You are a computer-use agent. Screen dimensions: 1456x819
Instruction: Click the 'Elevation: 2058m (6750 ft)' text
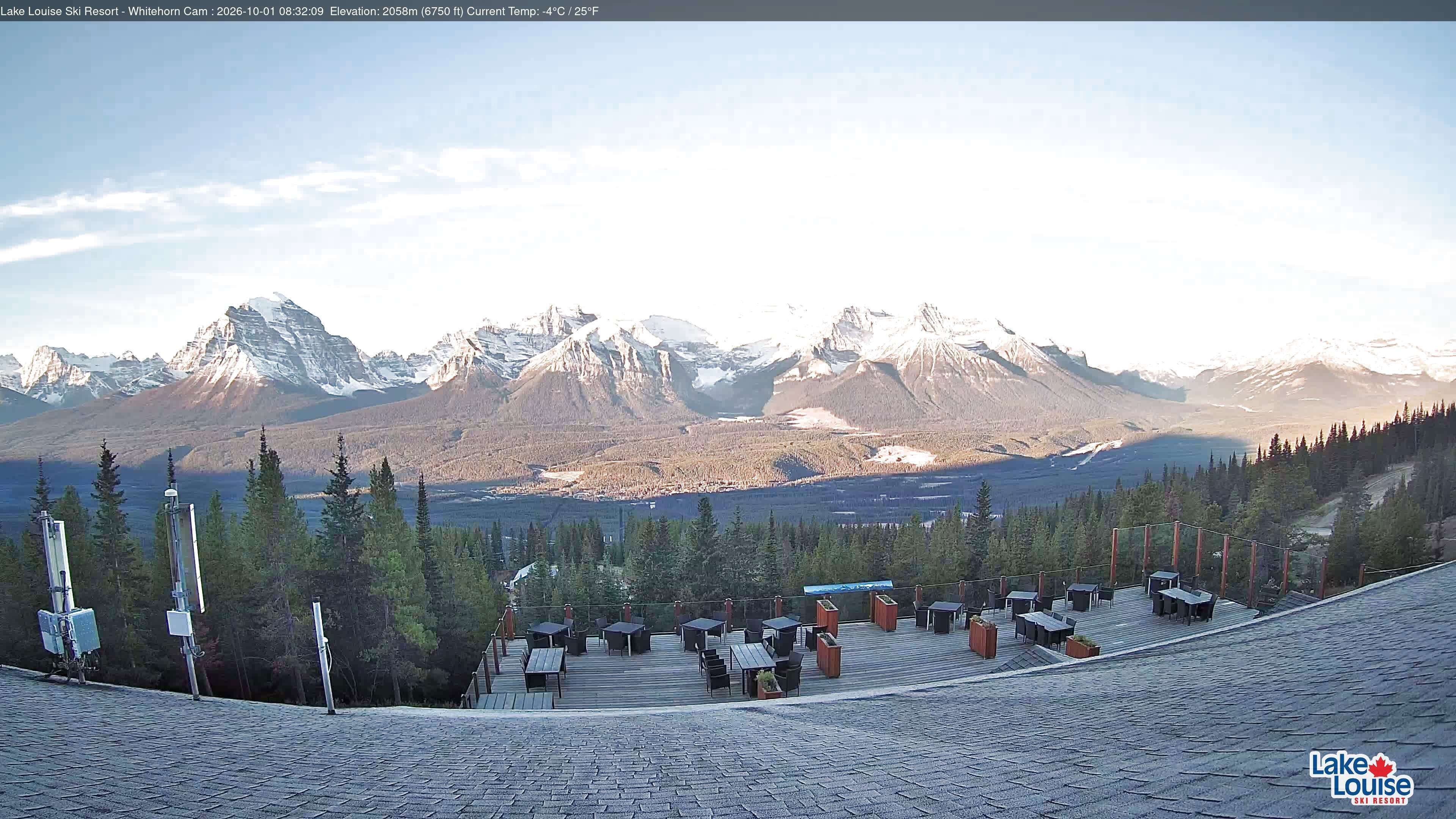(x=396, y=11)
